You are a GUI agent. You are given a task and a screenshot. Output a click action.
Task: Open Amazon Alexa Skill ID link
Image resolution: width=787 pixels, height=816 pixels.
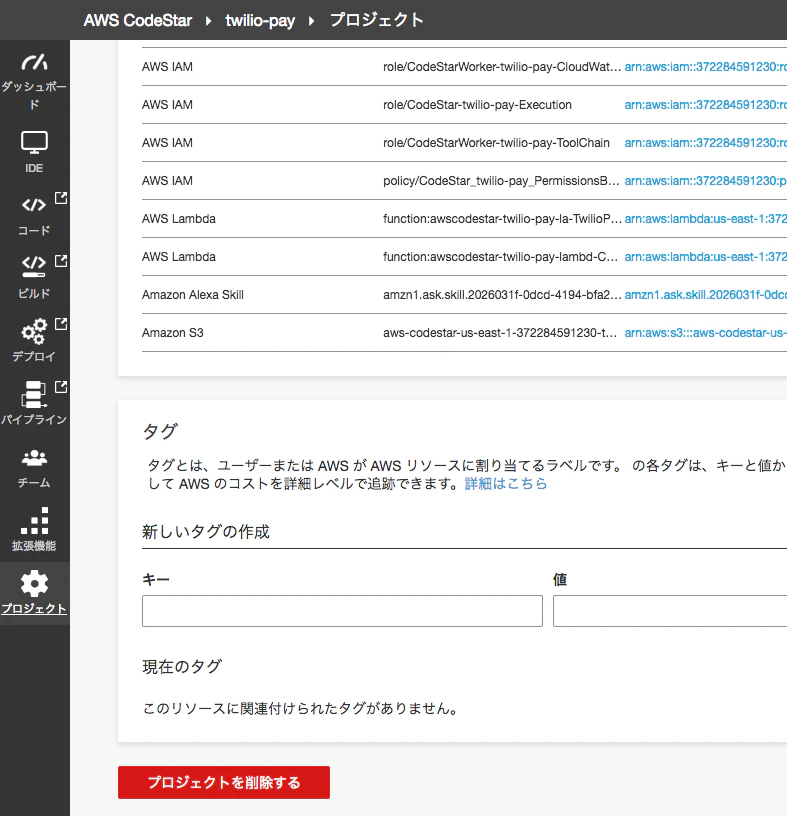[x=705, y=295]
